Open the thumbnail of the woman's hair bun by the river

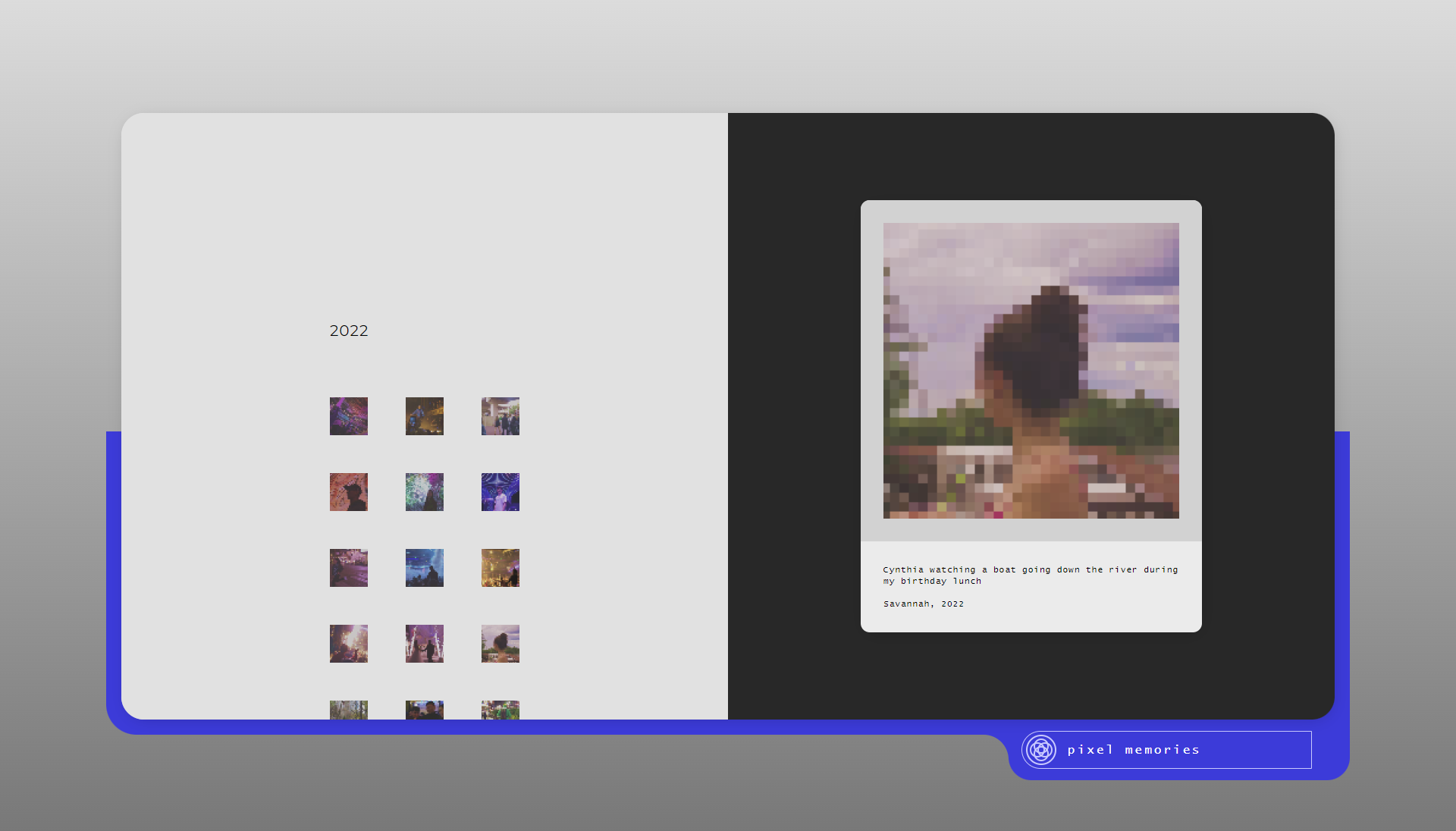click(x=500, y=644)
